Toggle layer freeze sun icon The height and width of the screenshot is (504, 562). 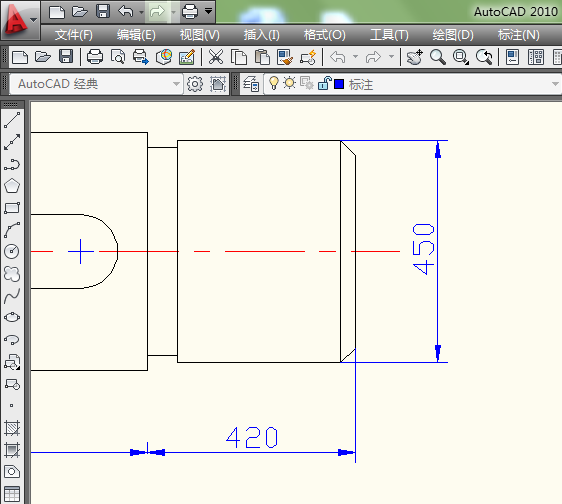289,83
